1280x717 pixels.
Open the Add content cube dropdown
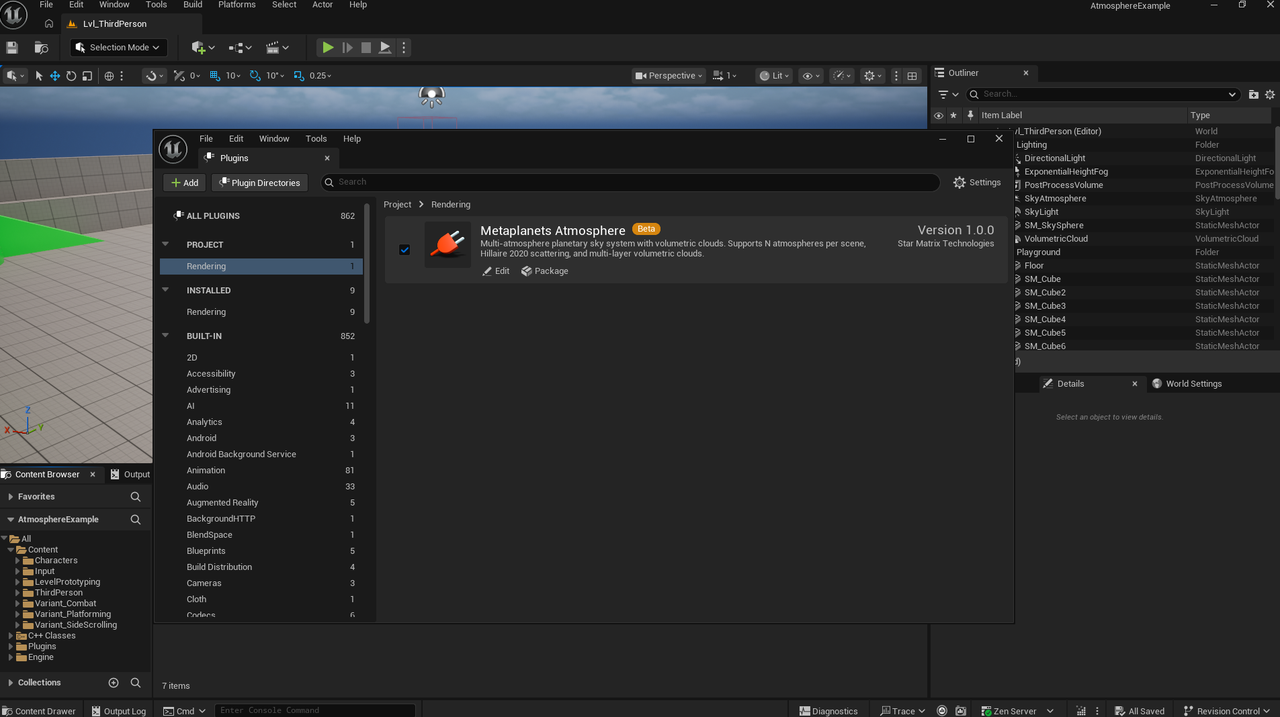[x=201, y=47]
